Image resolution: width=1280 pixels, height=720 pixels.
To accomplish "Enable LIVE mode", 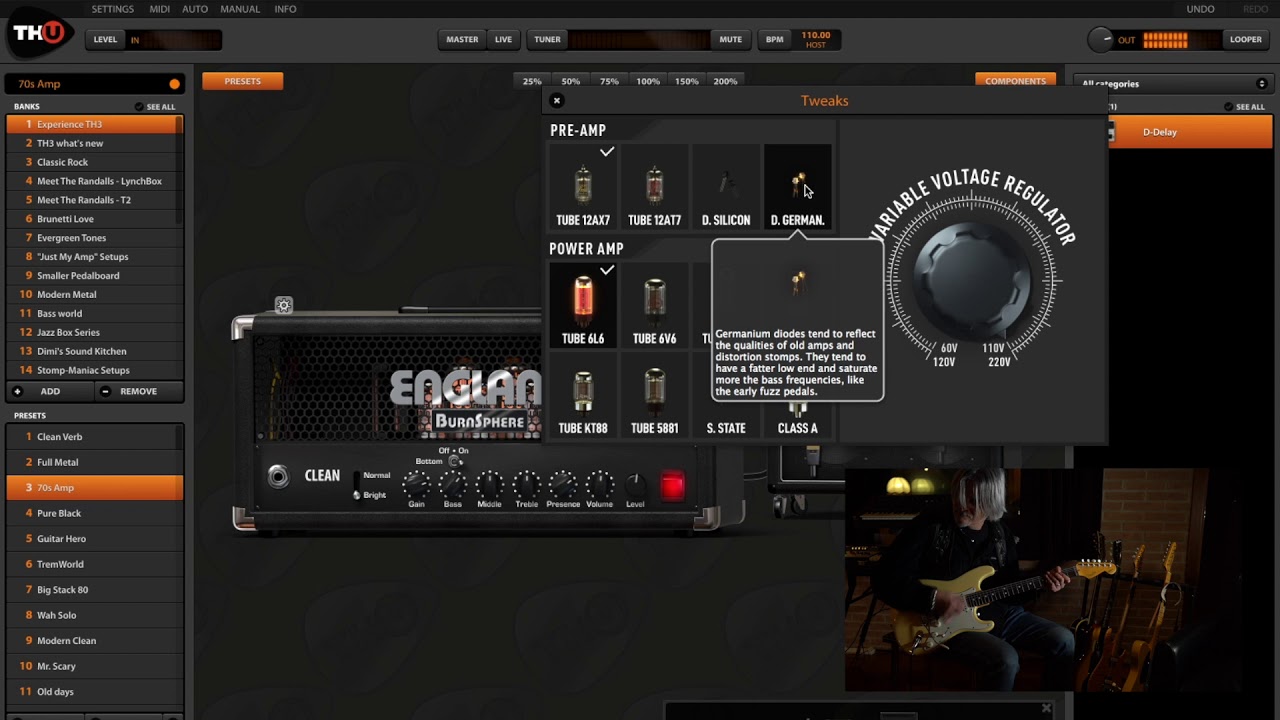I will coord(503,39).
